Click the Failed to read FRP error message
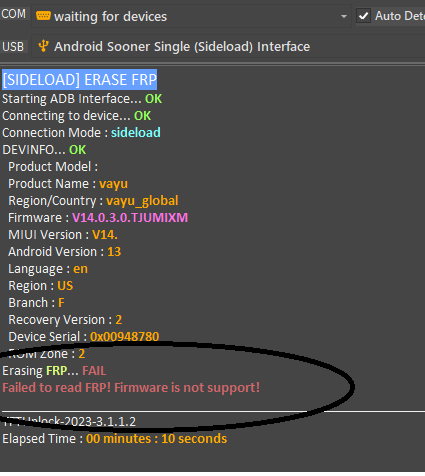The image size is (425, 476). tap(131, 388)
